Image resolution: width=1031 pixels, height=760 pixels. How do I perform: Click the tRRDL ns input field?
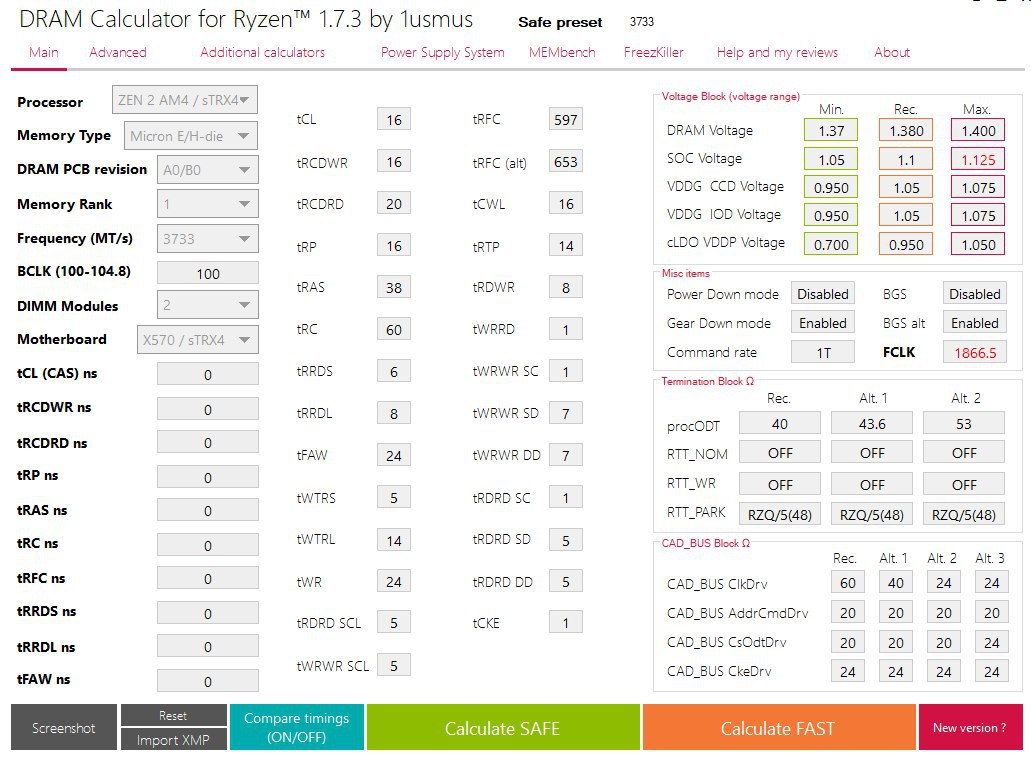pyautogui.click(x=207, y=646)
